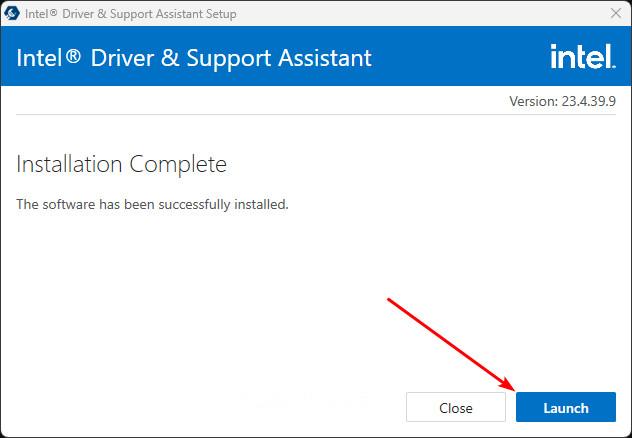
Task: Click the ampersand in the banner heading
Action: coord(170,58)
